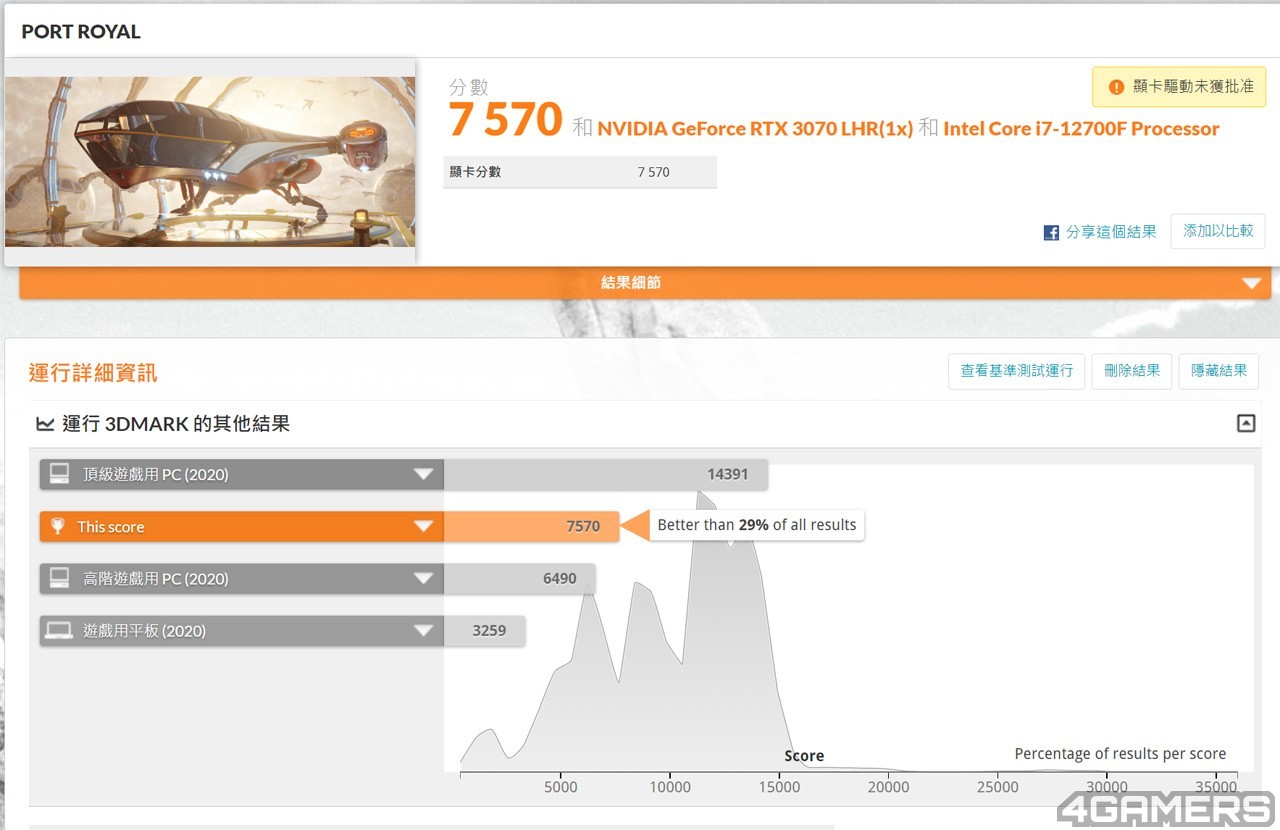Click the chart icon beside 運行 3DMARK 的其他結果

pyautogui.click(x=45, y=424)
